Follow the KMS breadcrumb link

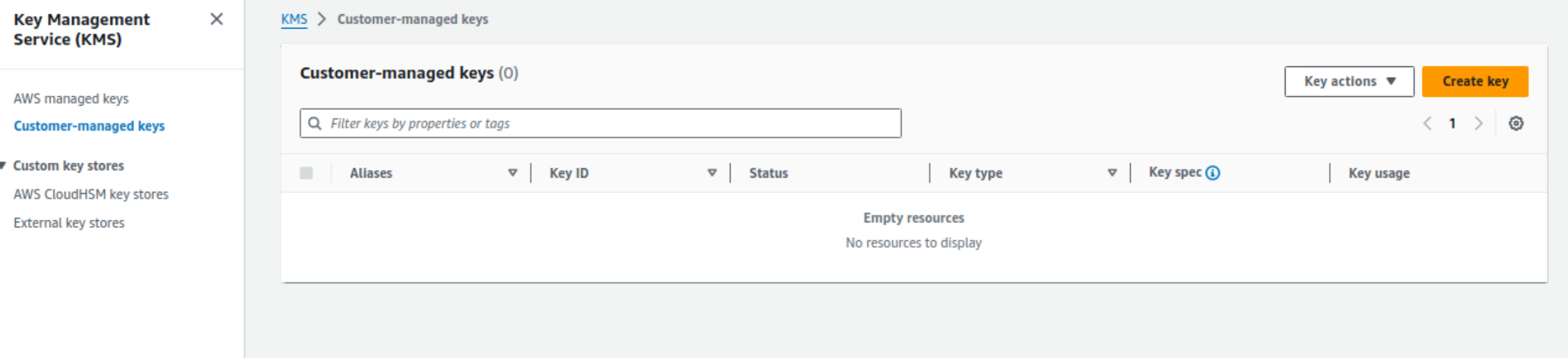coord(294,19)
